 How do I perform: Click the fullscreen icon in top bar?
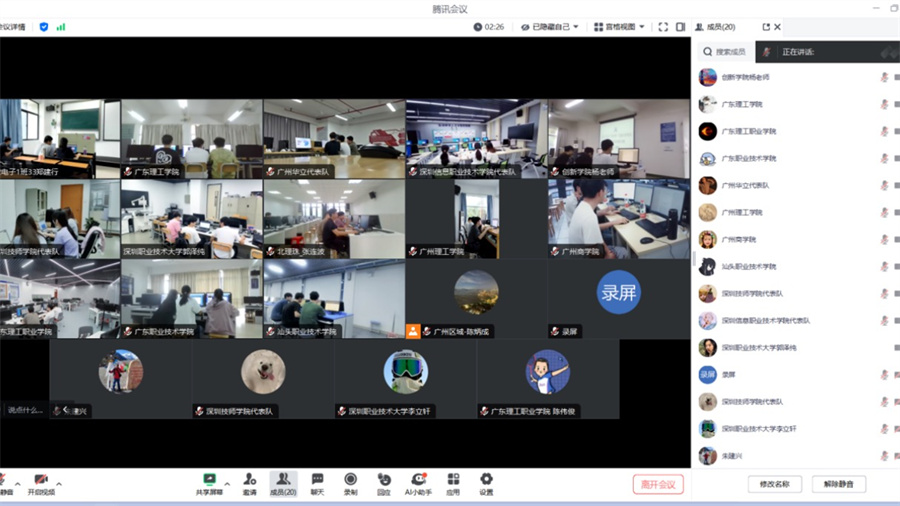[x=663, y=27]
